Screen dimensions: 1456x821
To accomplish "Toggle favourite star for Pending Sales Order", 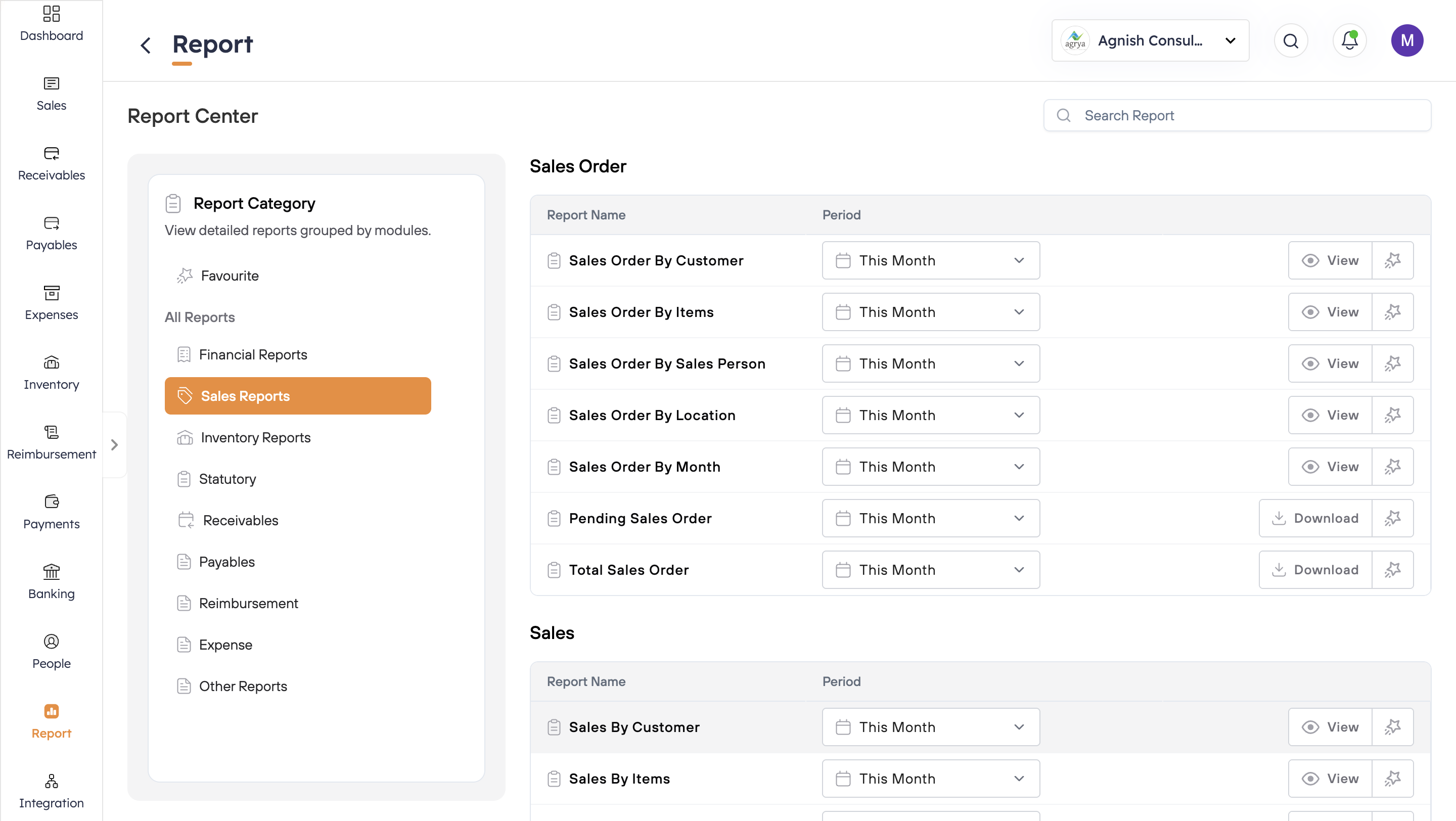I will [x=1392, y=518].
